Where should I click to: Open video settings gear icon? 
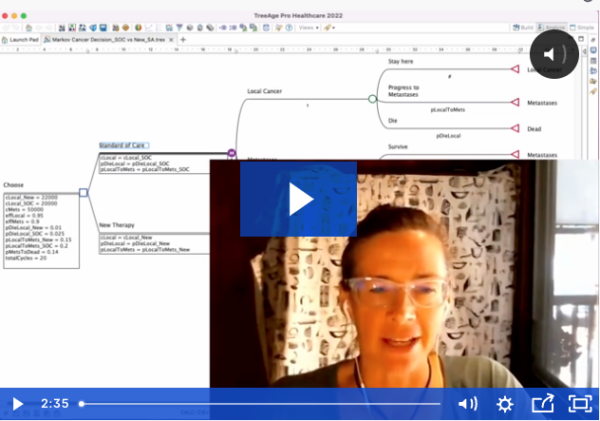pyautogui.click(x=505, y=404)
